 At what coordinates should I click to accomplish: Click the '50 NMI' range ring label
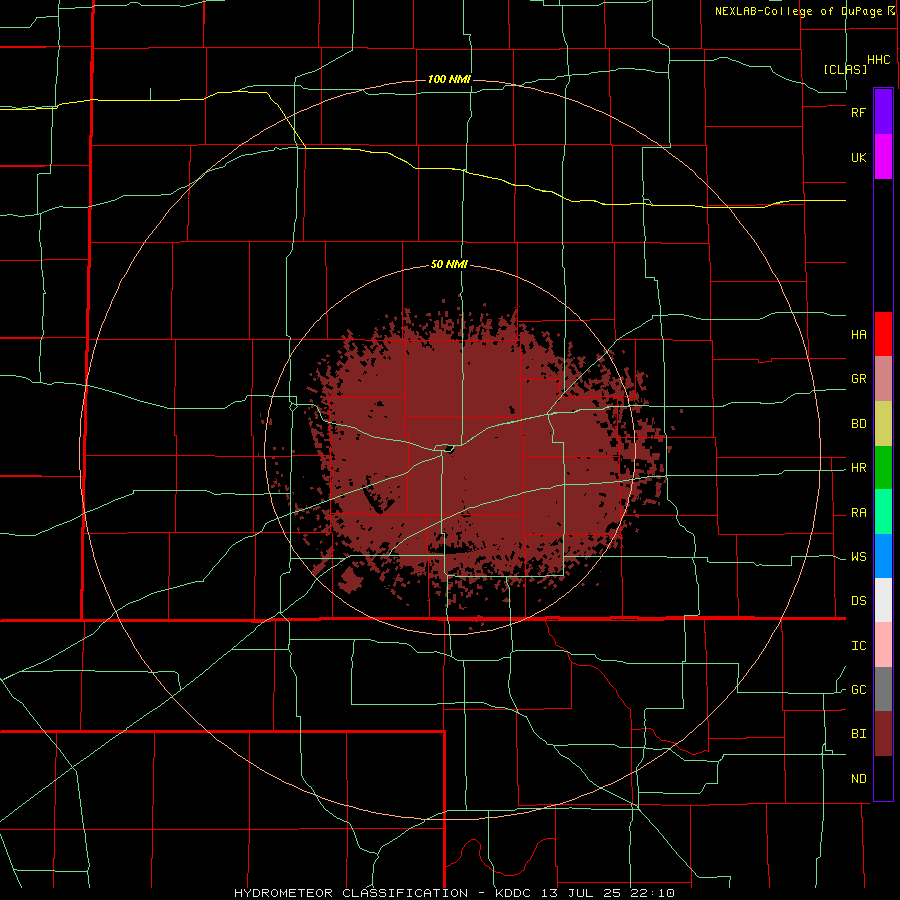coord(449,264)
